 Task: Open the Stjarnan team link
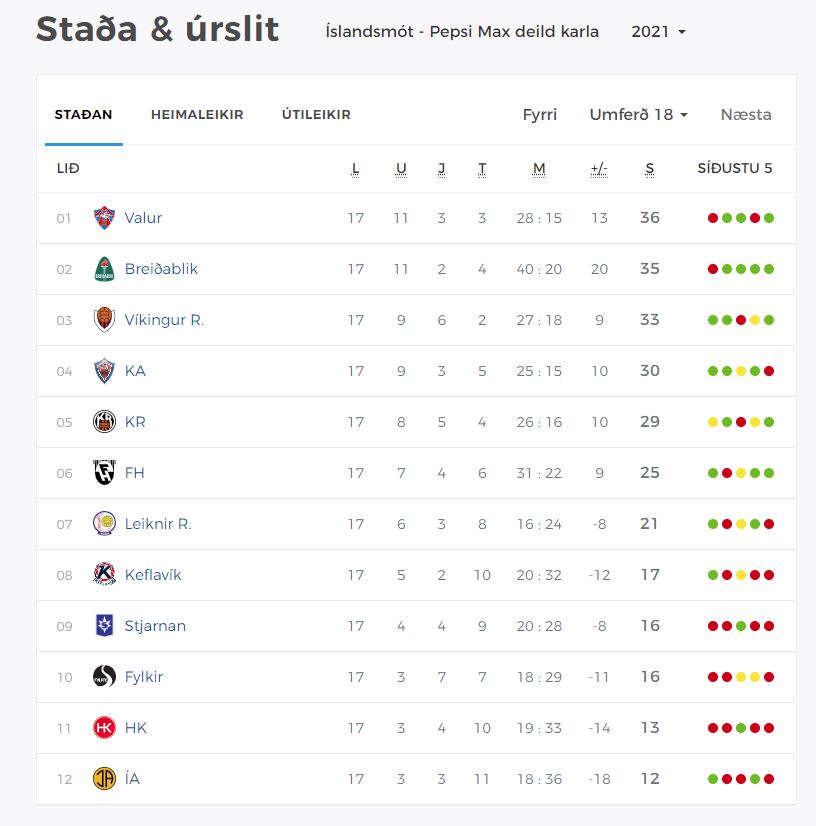155,626
